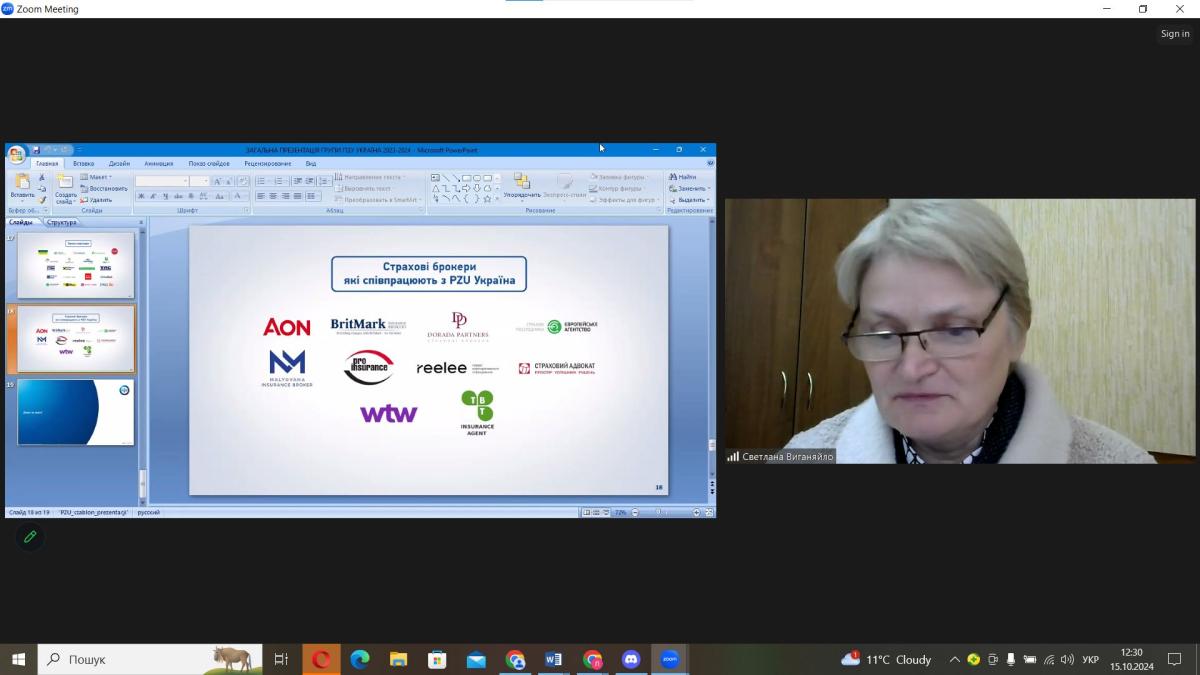Open the Дизайн ribbon tab
This screenshot has width=1200, height=675.
[x=119, y=163]
